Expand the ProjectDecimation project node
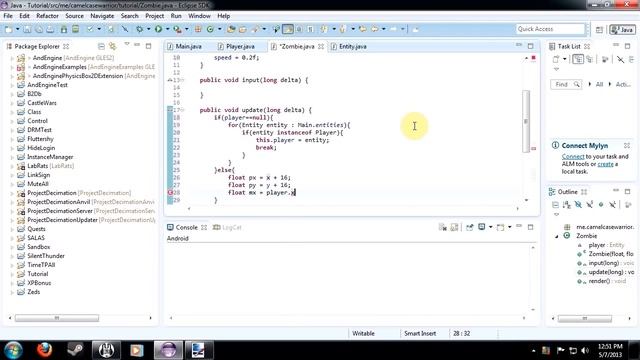The height and width of the screenshot is (360, 640). (x=12, y=193)
